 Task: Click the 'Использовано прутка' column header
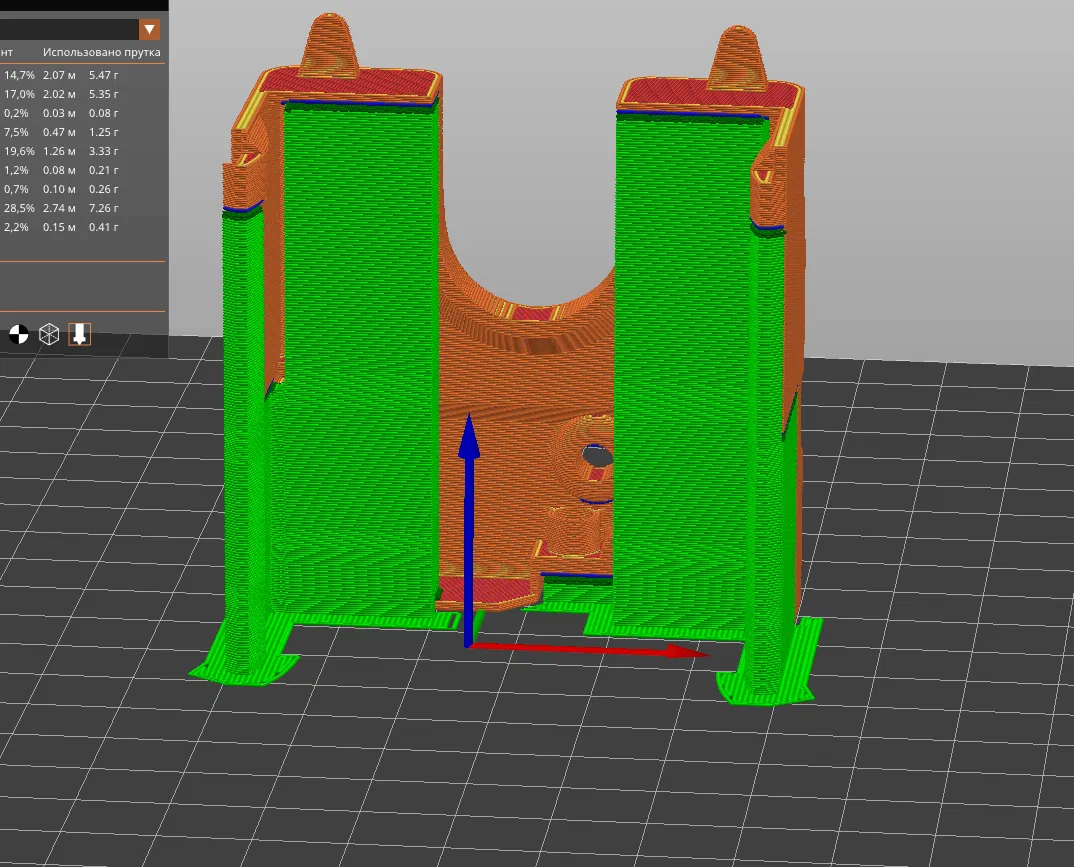click(x=101, y=52)
